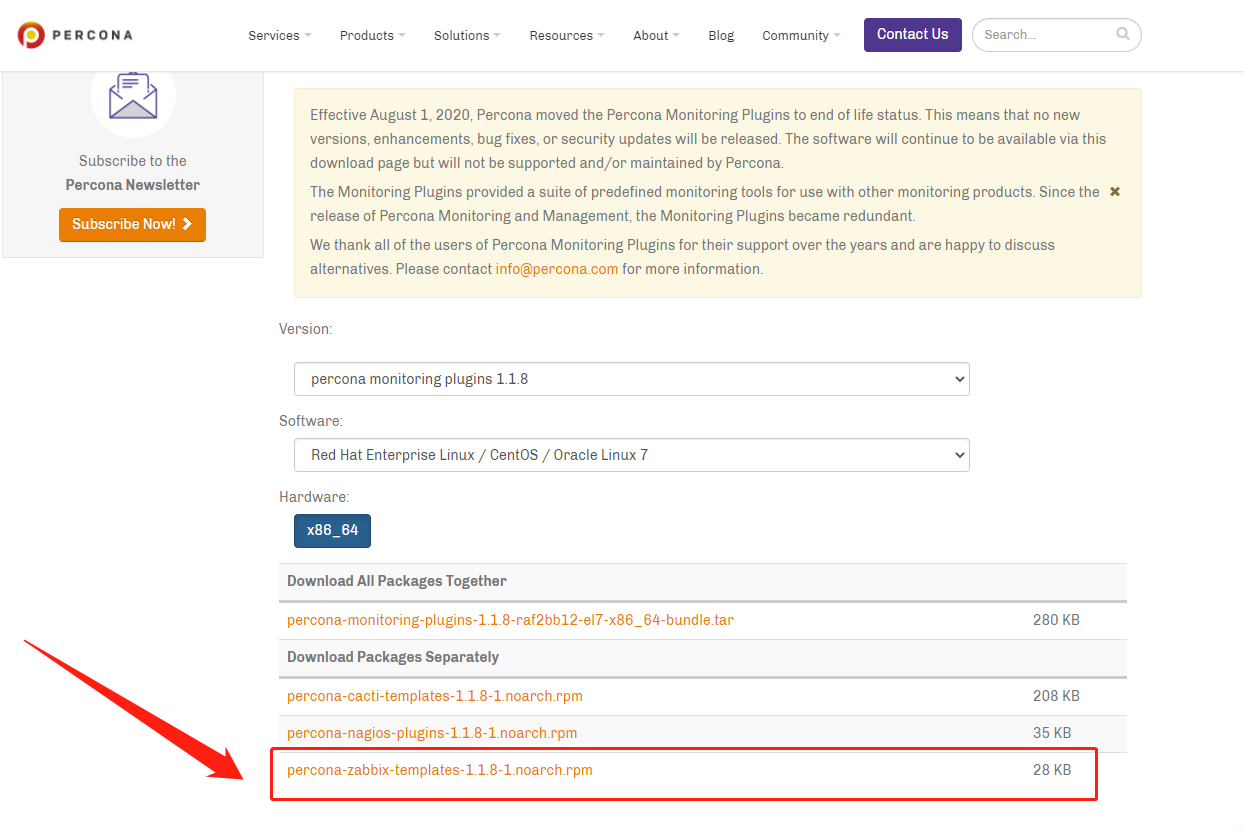Click the 28 KB size value

click(x=1052, y=770)
